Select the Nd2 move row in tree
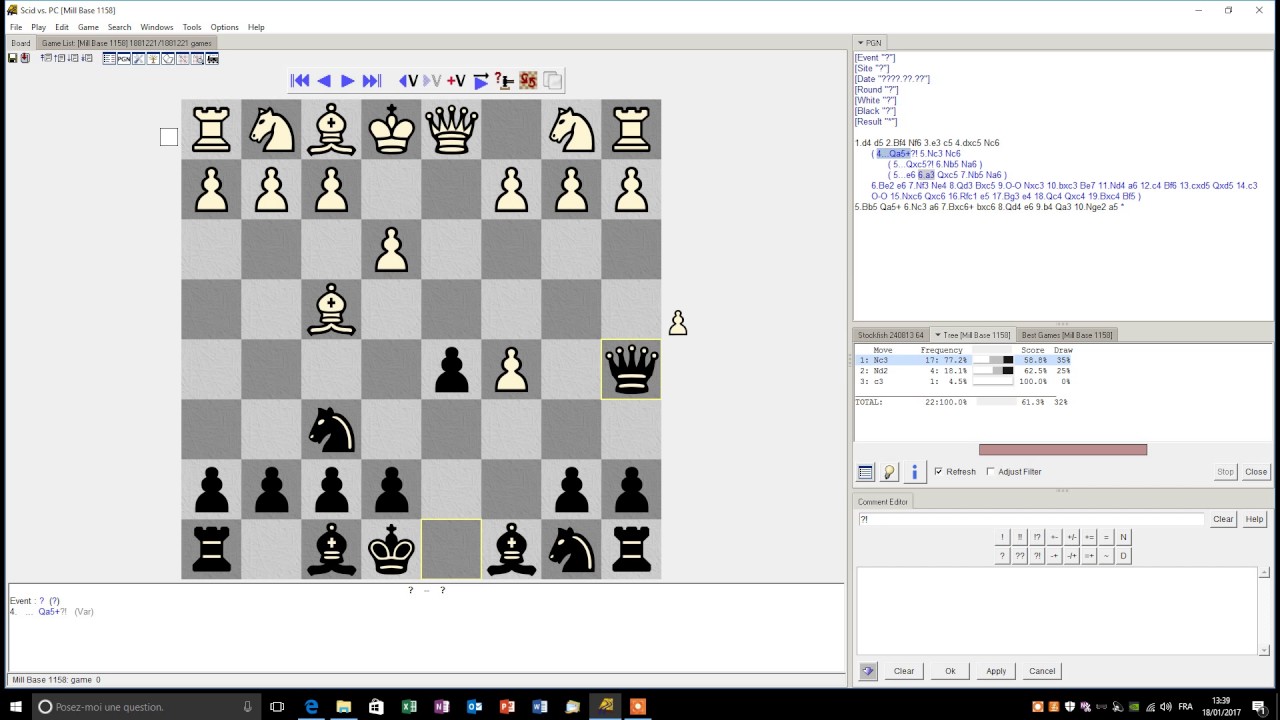The width and height of the screenshot is (1280, 720). pyautogui.click(x=965, y=371)
